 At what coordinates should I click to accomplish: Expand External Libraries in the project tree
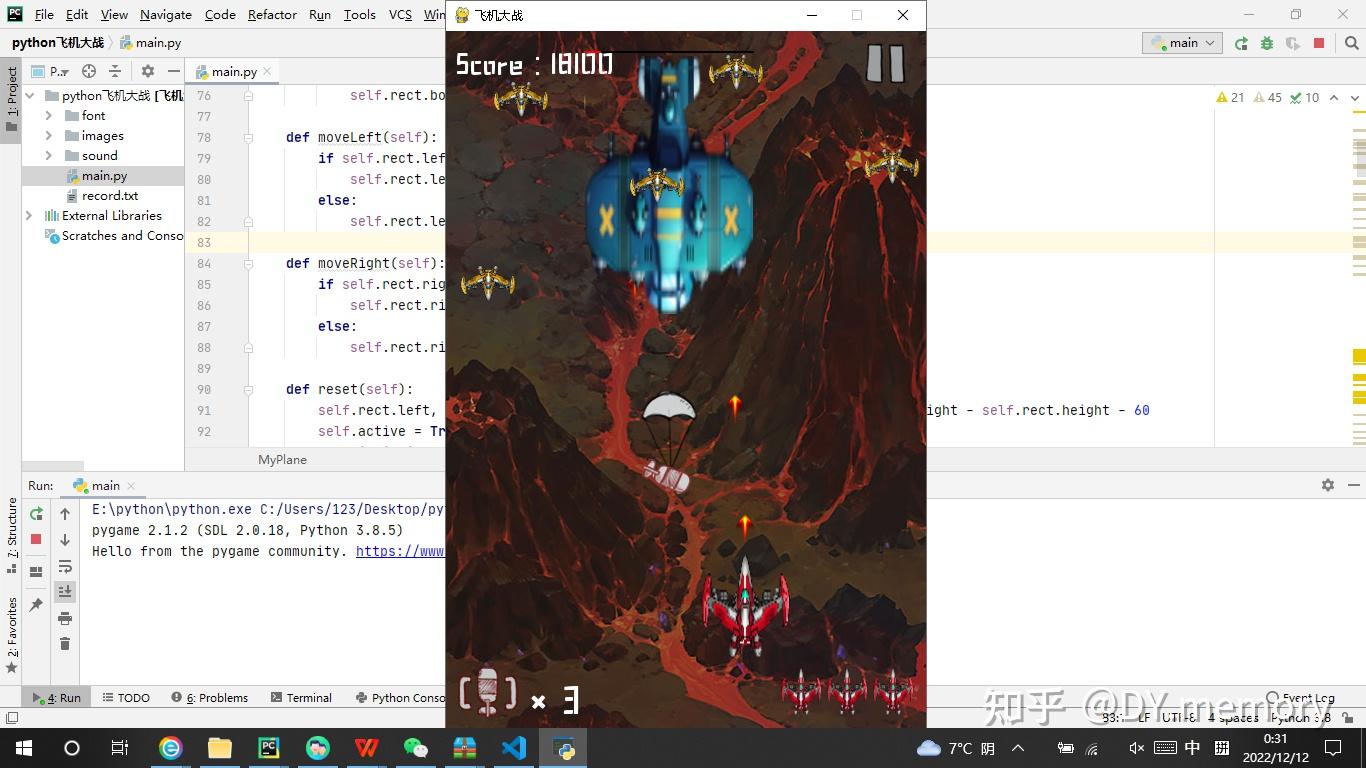pos(27,215)
